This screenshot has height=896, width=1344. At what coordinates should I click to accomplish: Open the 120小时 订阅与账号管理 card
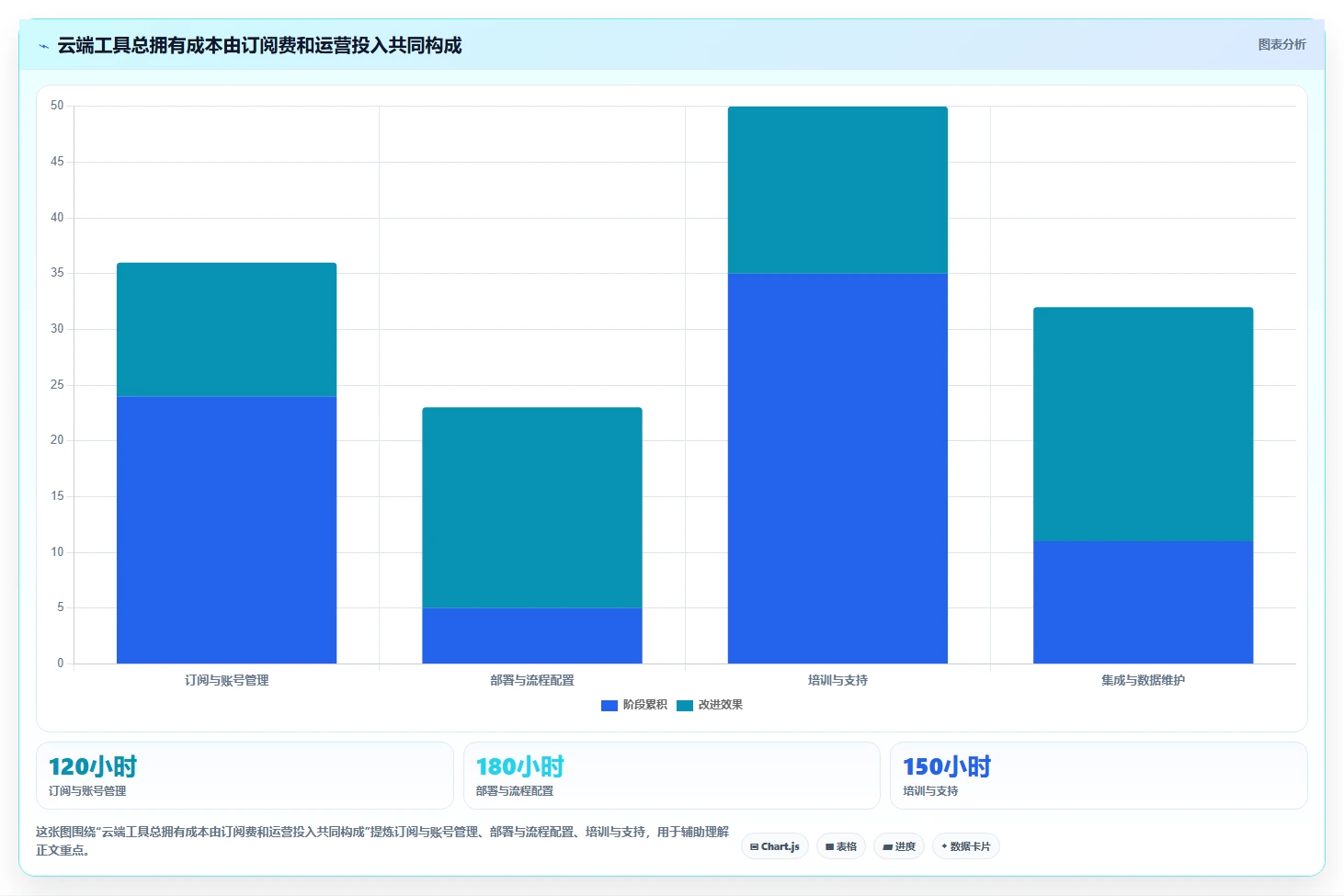tap(245, 776)
